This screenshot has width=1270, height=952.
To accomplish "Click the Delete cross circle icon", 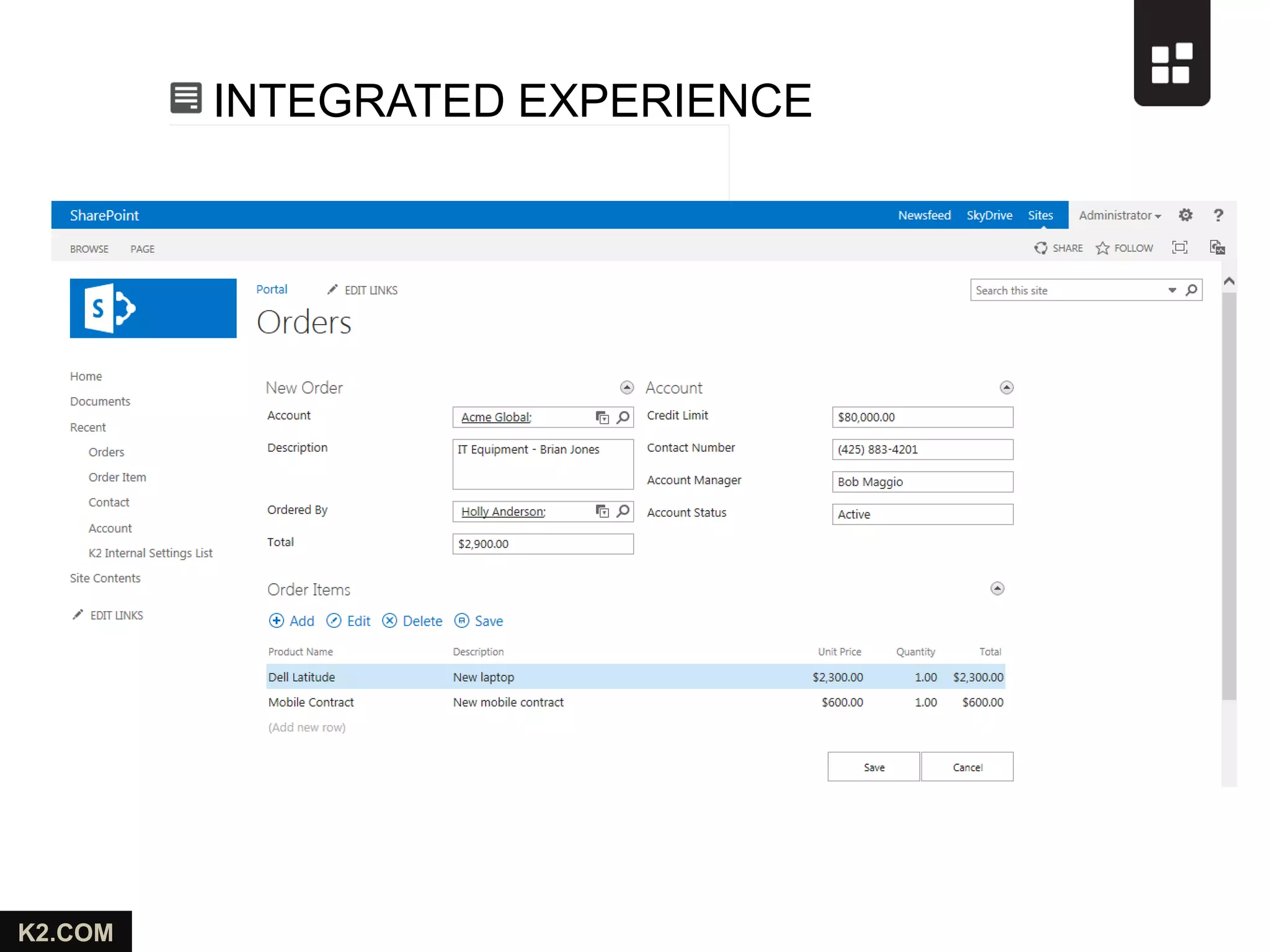I will click(x=389, y=620).
